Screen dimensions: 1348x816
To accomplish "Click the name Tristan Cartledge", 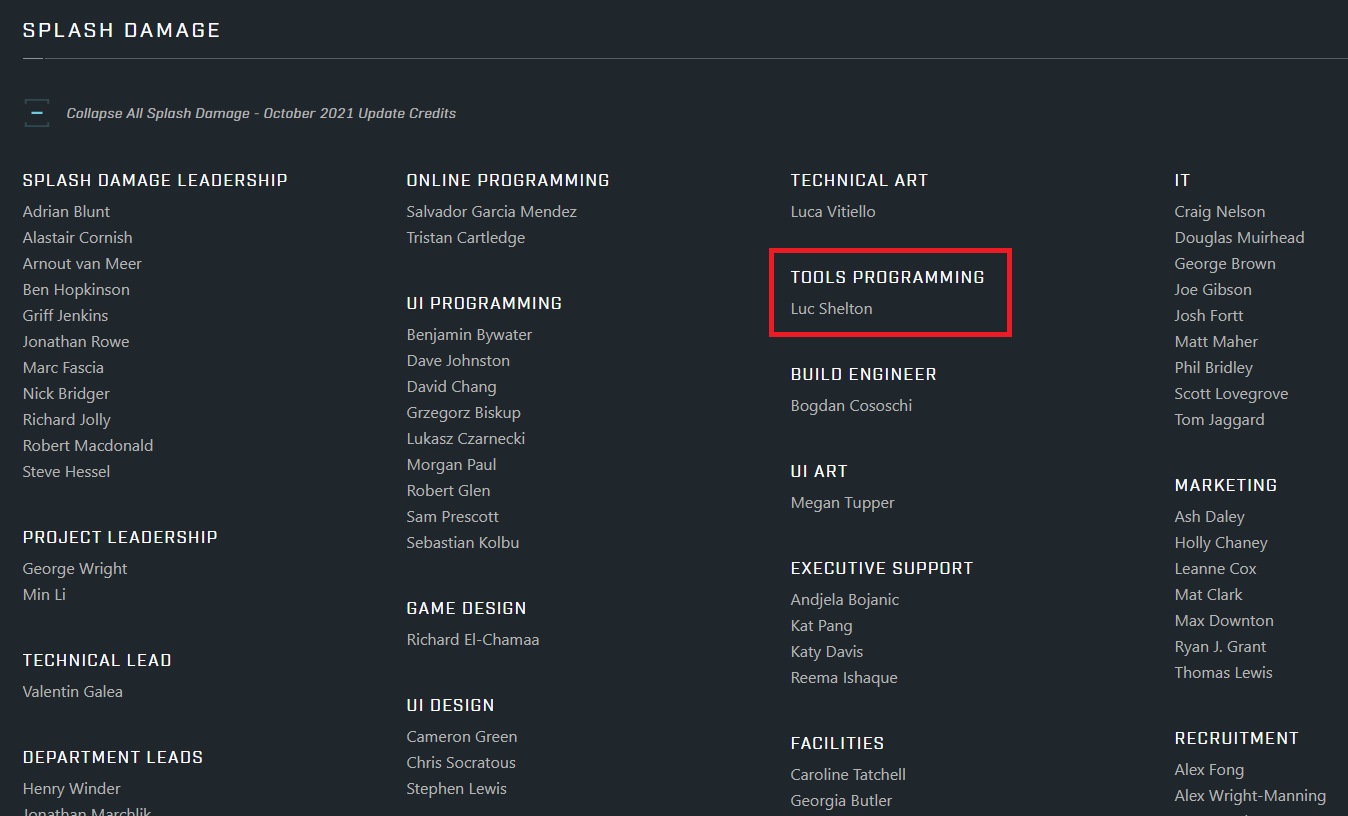I will (466, 238).
